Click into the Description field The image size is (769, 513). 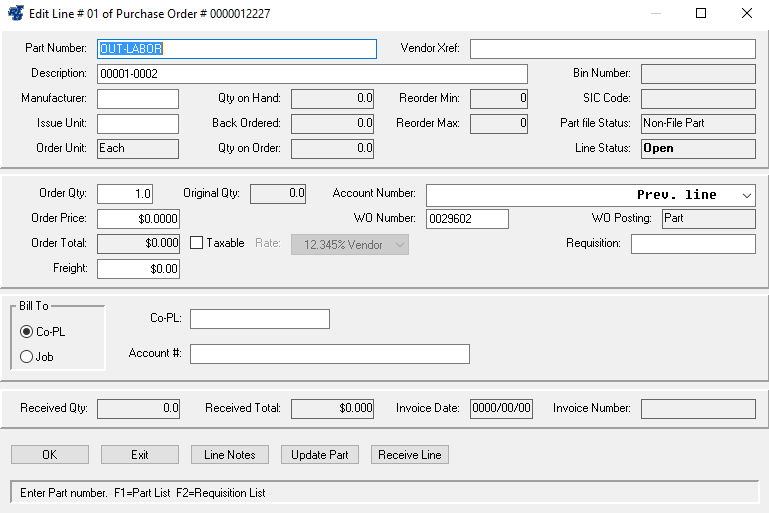click(x=312, y=74)
